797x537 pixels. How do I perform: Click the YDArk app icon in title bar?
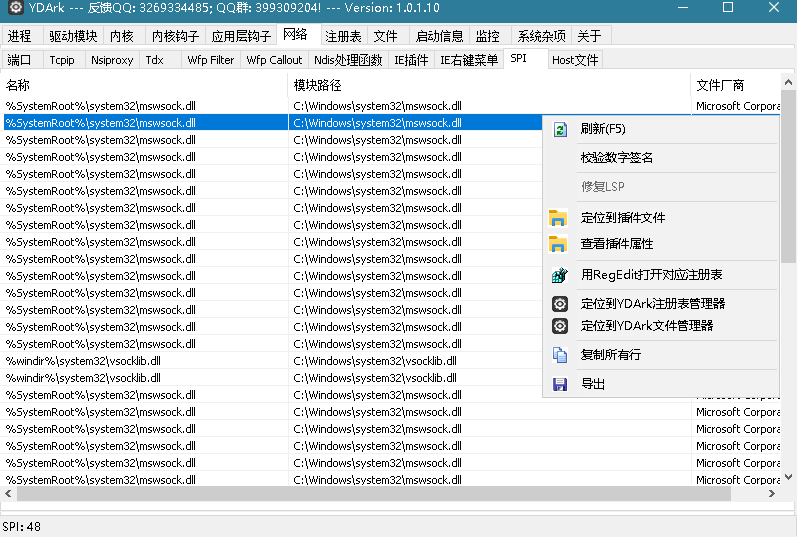point(15,8)
